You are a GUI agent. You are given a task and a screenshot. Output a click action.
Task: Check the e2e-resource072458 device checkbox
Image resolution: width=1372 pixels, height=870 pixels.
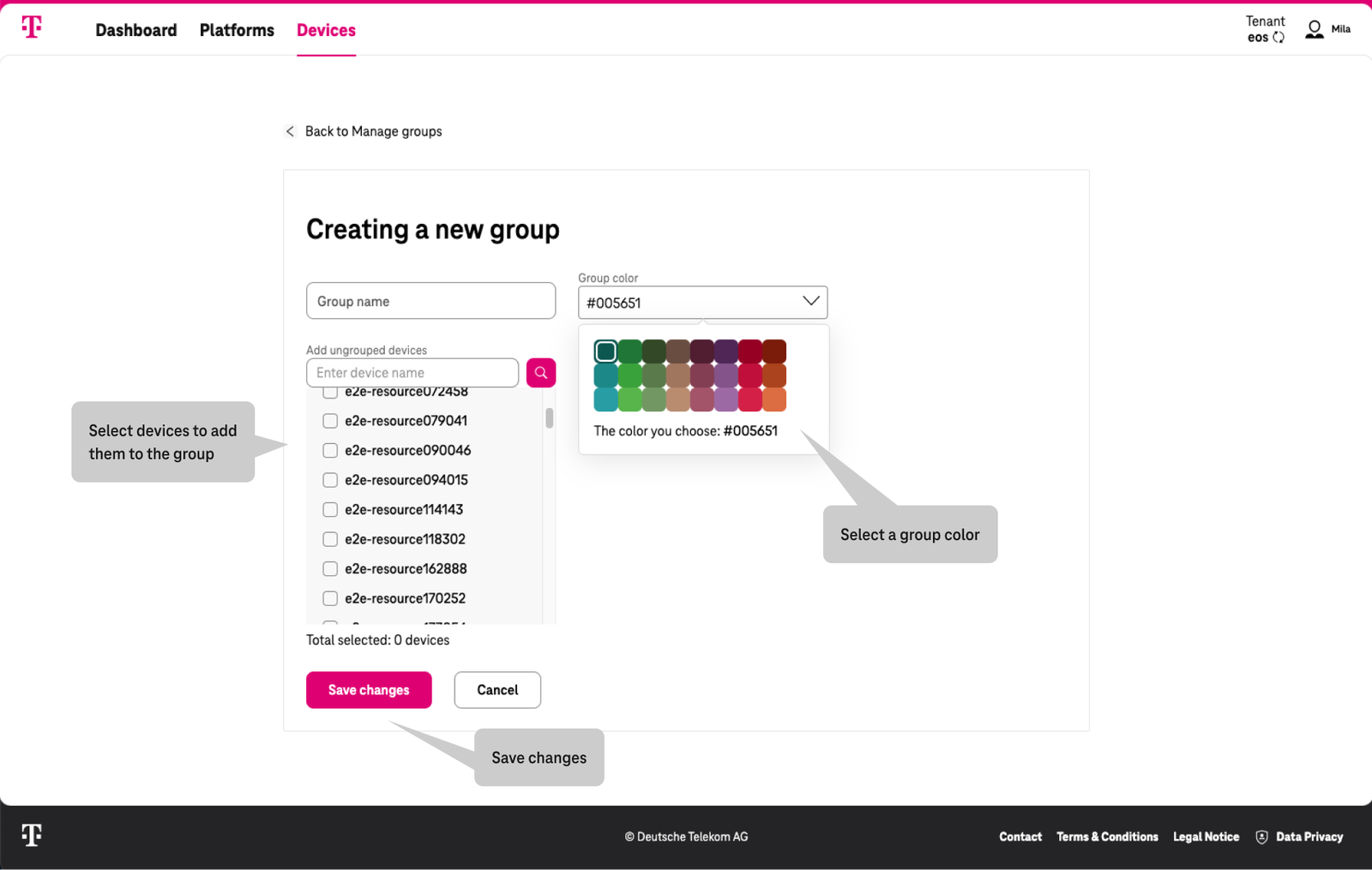pos(330,391)
